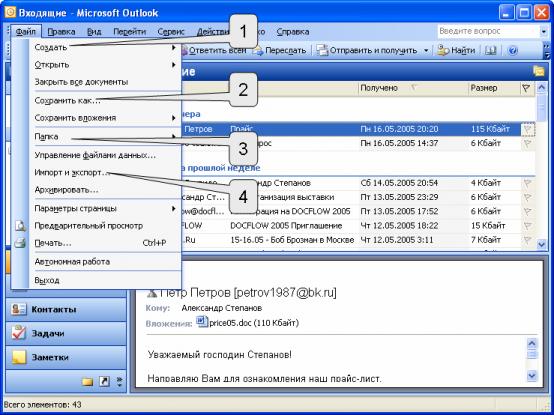The height and width of the screenshot is (415, 554).
Task: Click the flag column header
Action: click(x=526, y=88)
